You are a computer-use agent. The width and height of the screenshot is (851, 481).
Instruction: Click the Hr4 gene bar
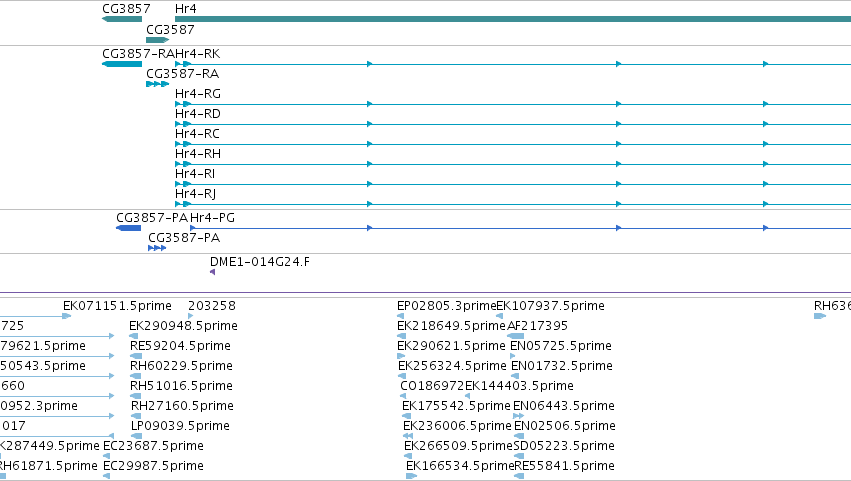click(x=513, y=19)
